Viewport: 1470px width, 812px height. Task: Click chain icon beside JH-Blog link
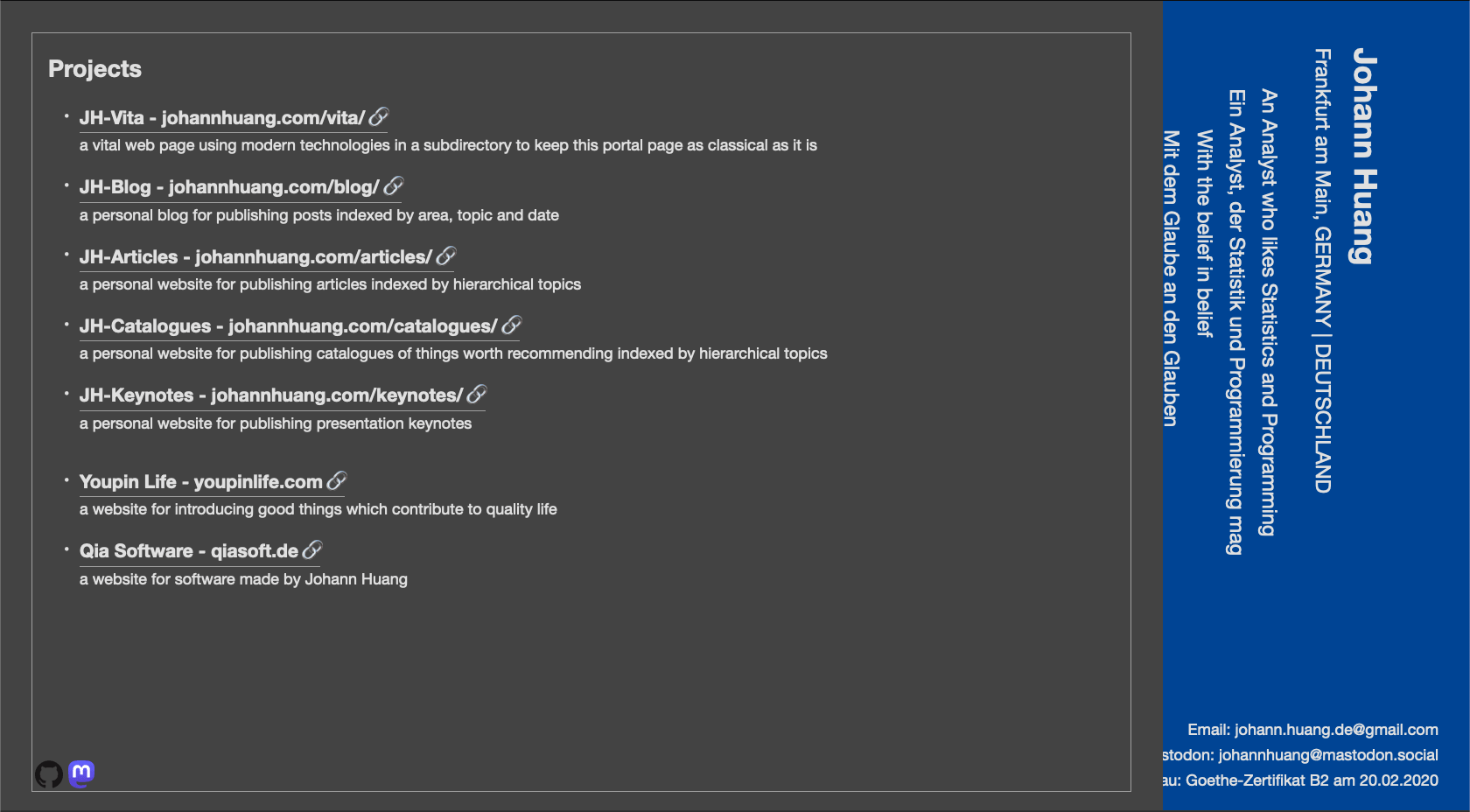tap(394, 186)
